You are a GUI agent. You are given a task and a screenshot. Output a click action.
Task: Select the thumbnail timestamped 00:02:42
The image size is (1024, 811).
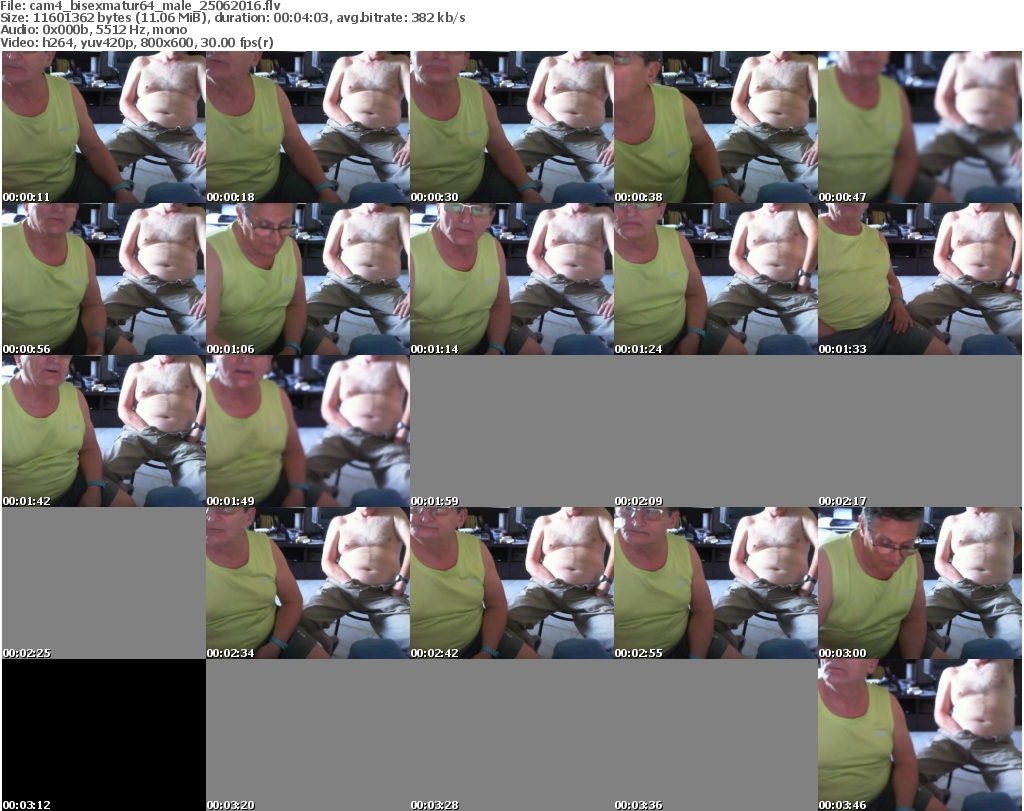pos(512,583)
